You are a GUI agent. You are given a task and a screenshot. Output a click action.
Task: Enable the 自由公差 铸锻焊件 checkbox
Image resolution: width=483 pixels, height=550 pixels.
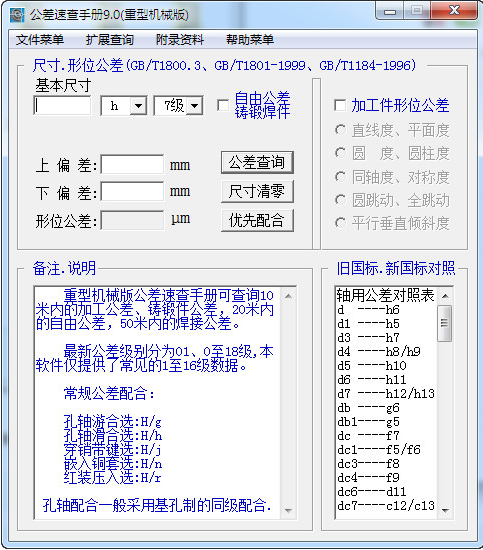223,105
